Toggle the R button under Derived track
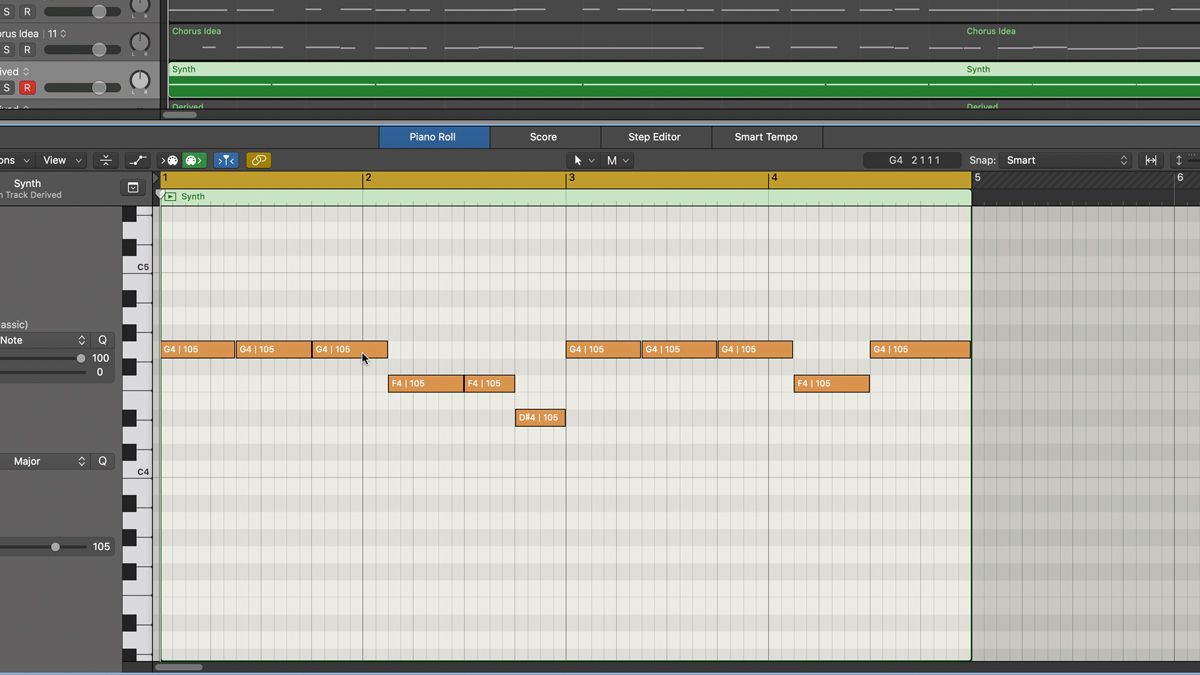Image resolution: width=1200 pixels, height=675 pixels. [x=27, y=87]
